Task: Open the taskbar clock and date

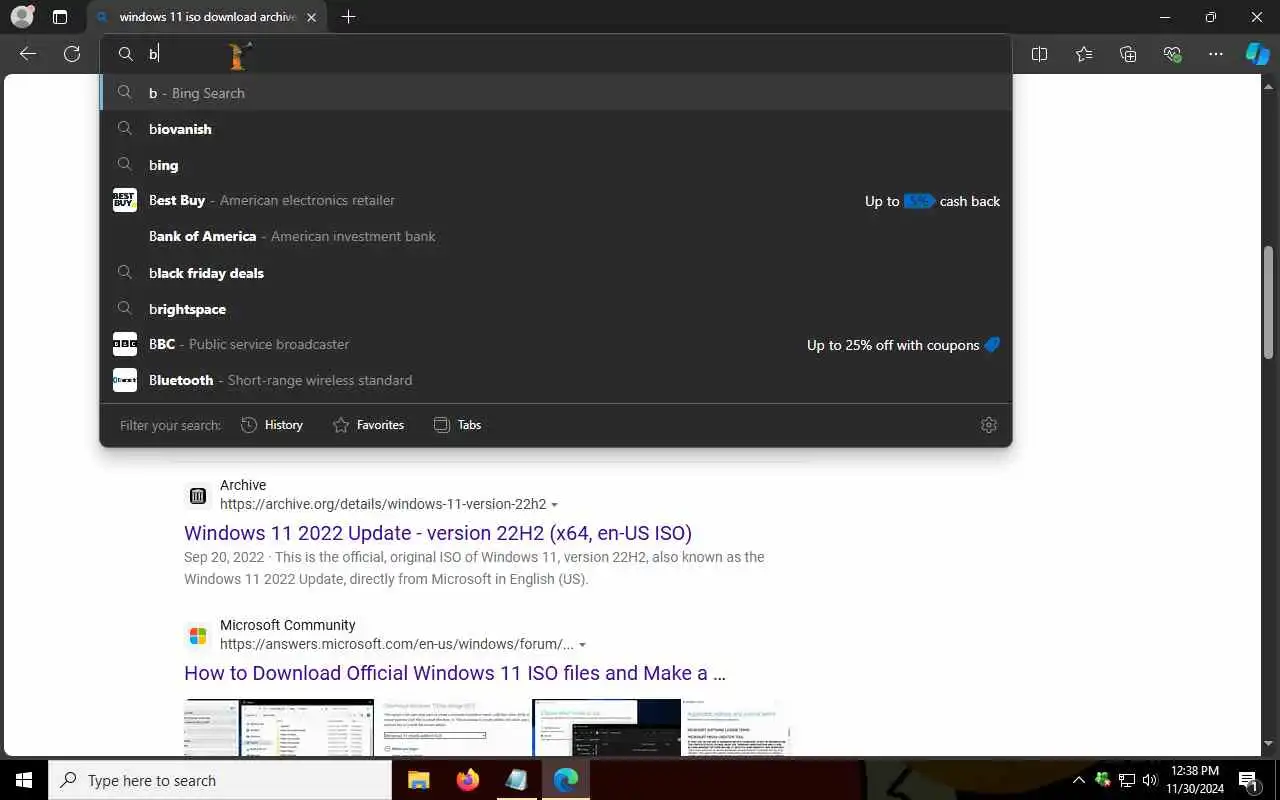Action: pos(1195,780)
